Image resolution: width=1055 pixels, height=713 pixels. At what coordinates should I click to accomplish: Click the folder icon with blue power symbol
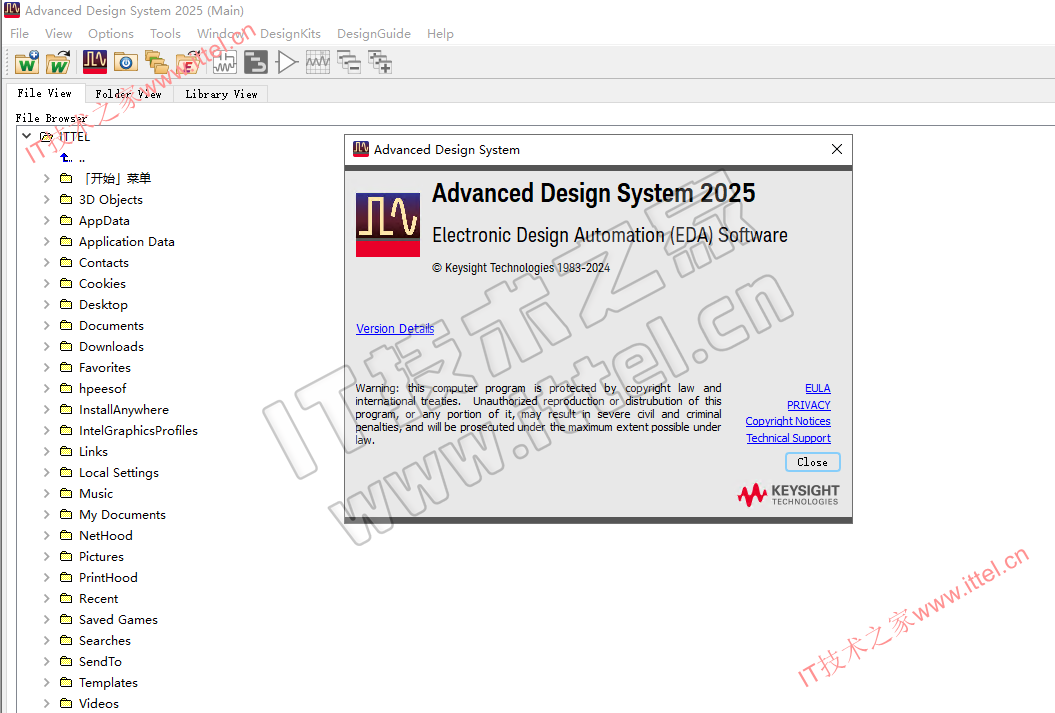(x=126, y=63)
